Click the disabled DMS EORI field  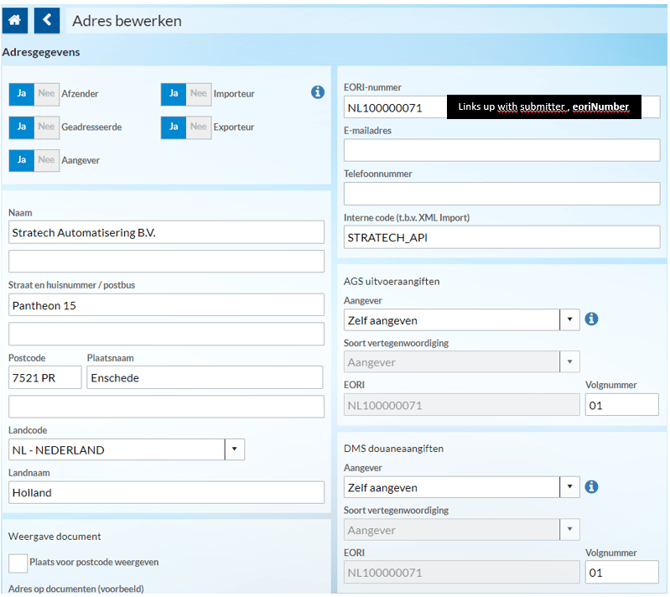461,572
